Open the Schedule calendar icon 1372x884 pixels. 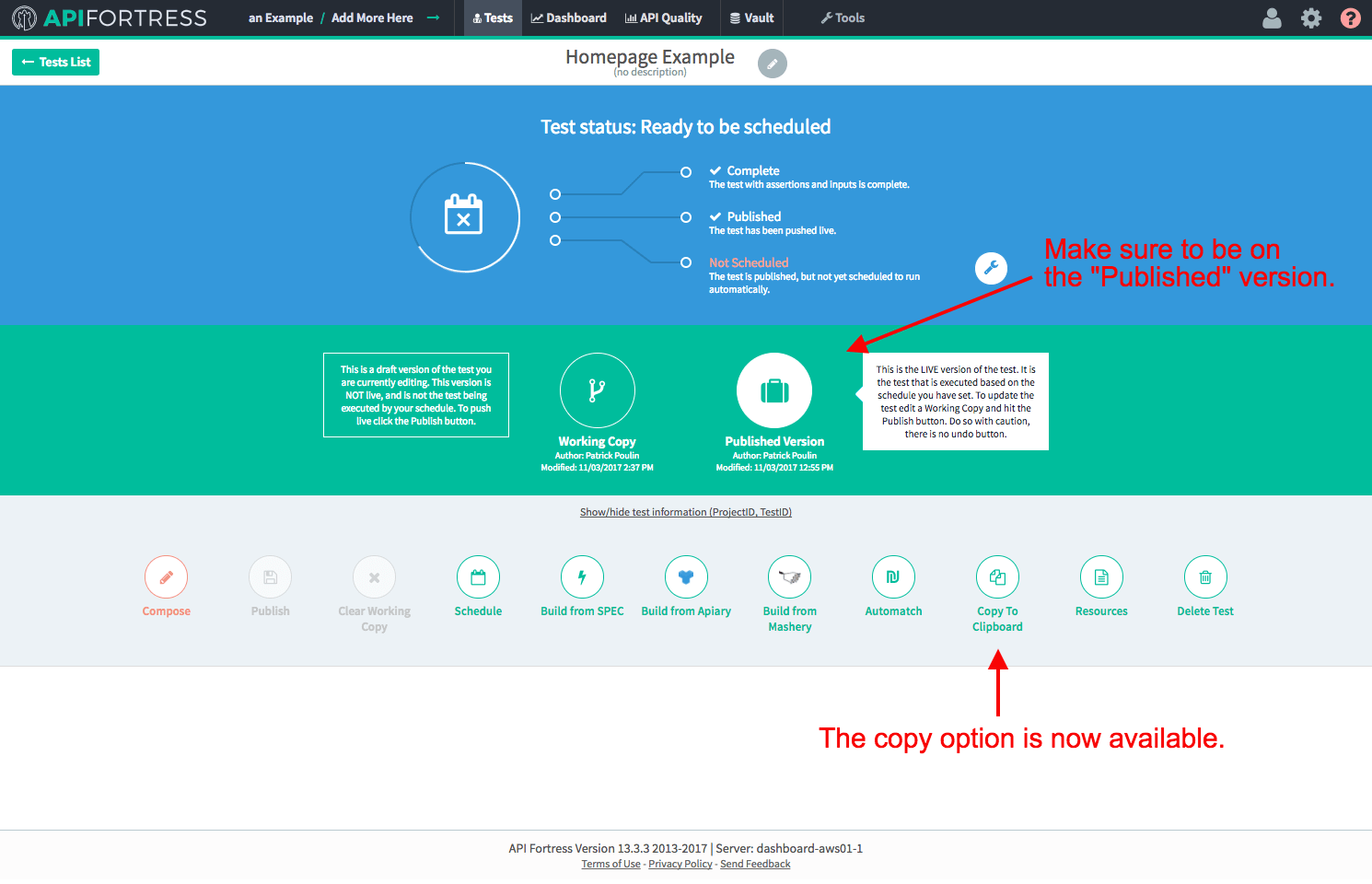click(478, 577)
